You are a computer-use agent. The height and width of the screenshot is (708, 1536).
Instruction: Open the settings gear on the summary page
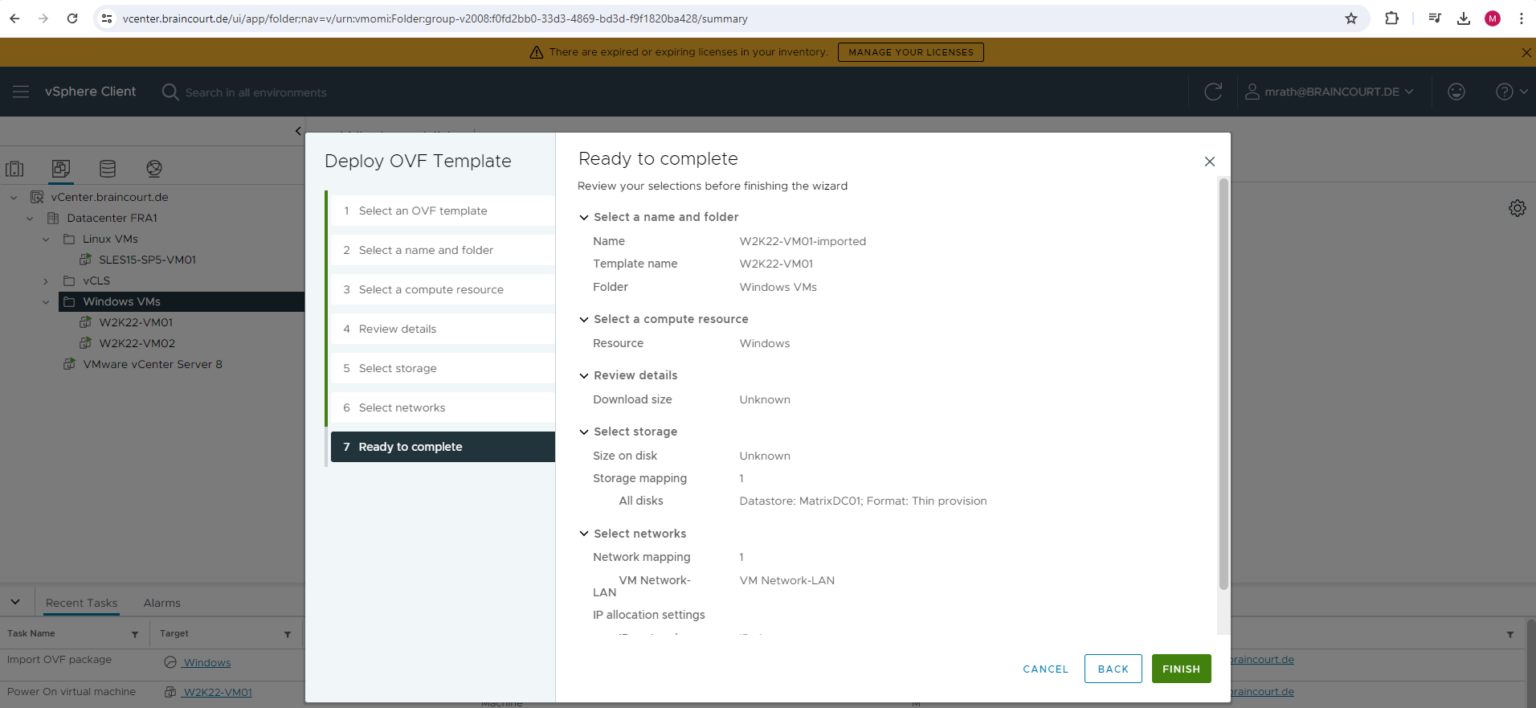[1517, 207]
